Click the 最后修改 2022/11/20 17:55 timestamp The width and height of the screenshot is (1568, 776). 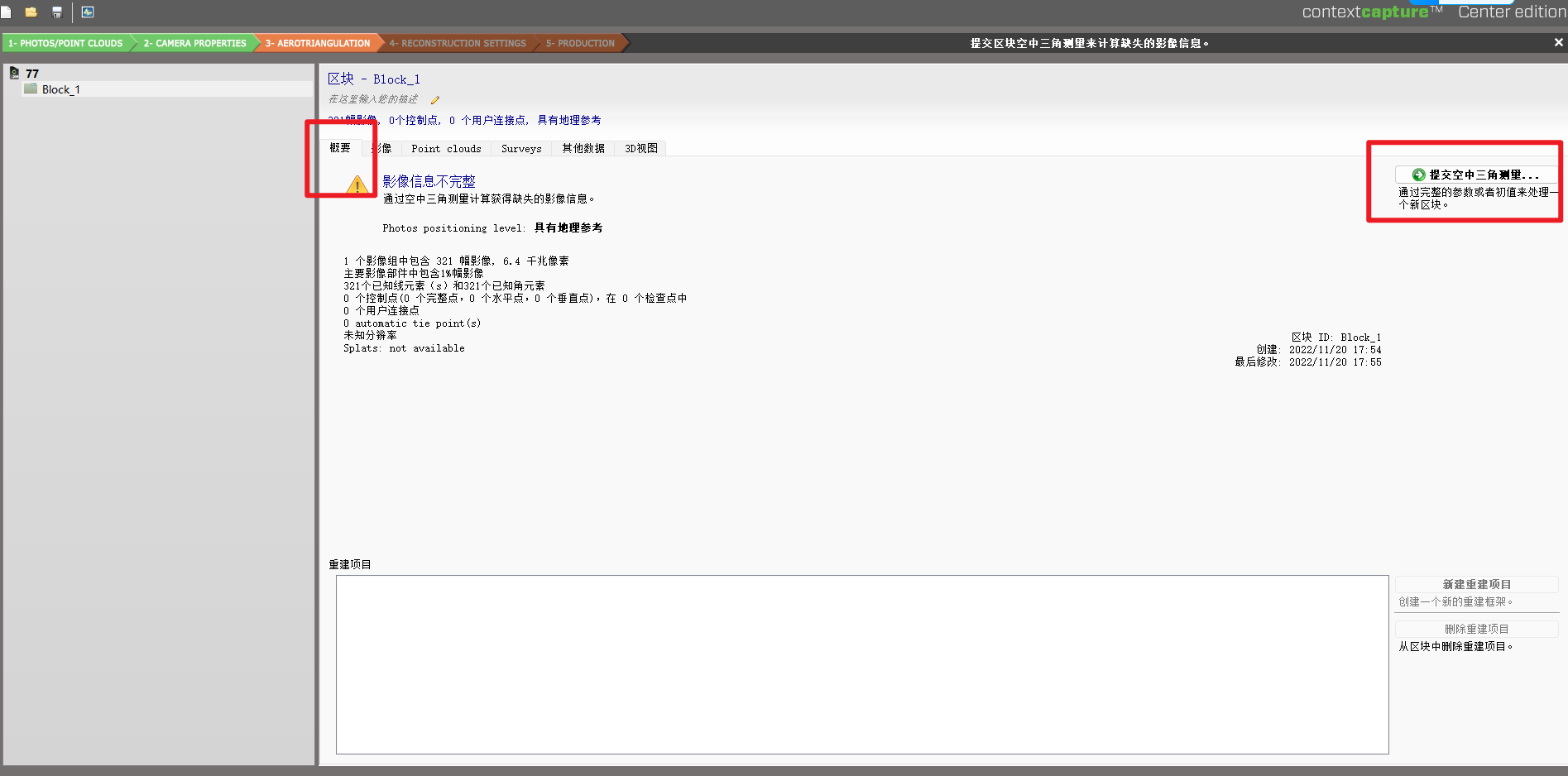coord(1308,362)
